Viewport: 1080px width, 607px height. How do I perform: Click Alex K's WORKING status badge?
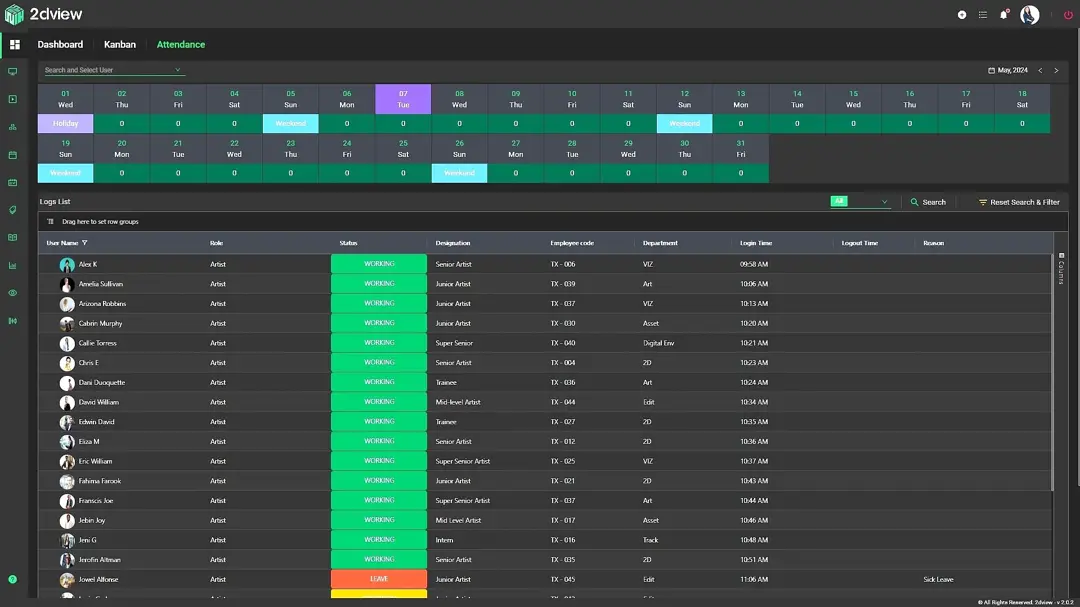(x=379, y=264)
